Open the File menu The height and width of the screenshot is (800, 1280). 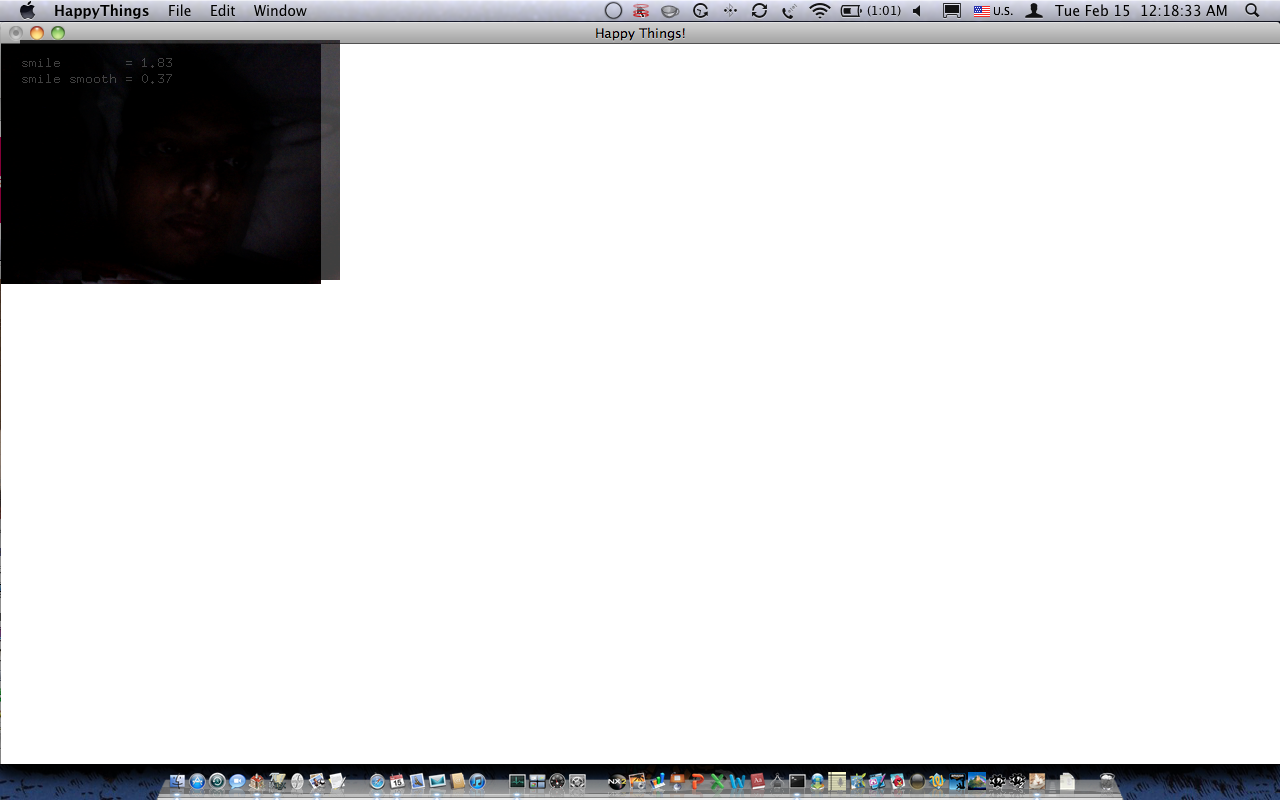tap(179, 11)
